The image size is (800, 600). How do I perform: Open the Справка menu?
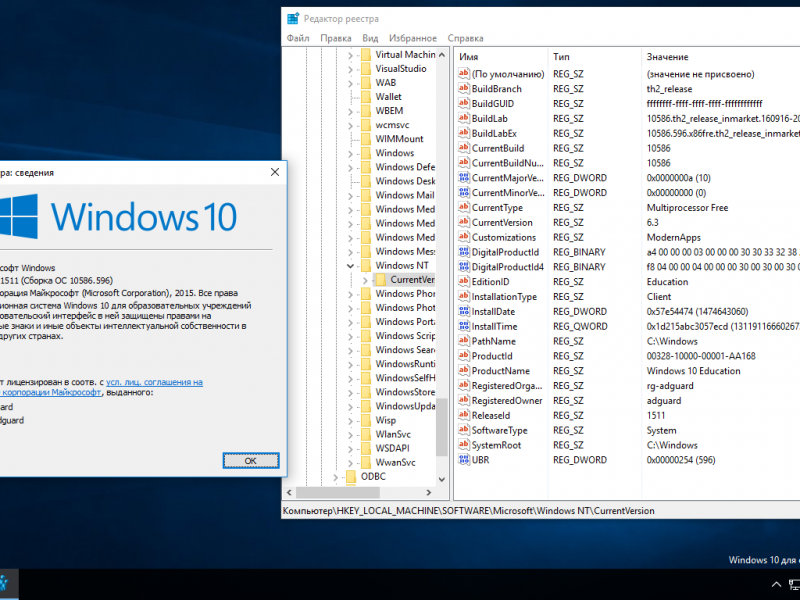[465, 38]
